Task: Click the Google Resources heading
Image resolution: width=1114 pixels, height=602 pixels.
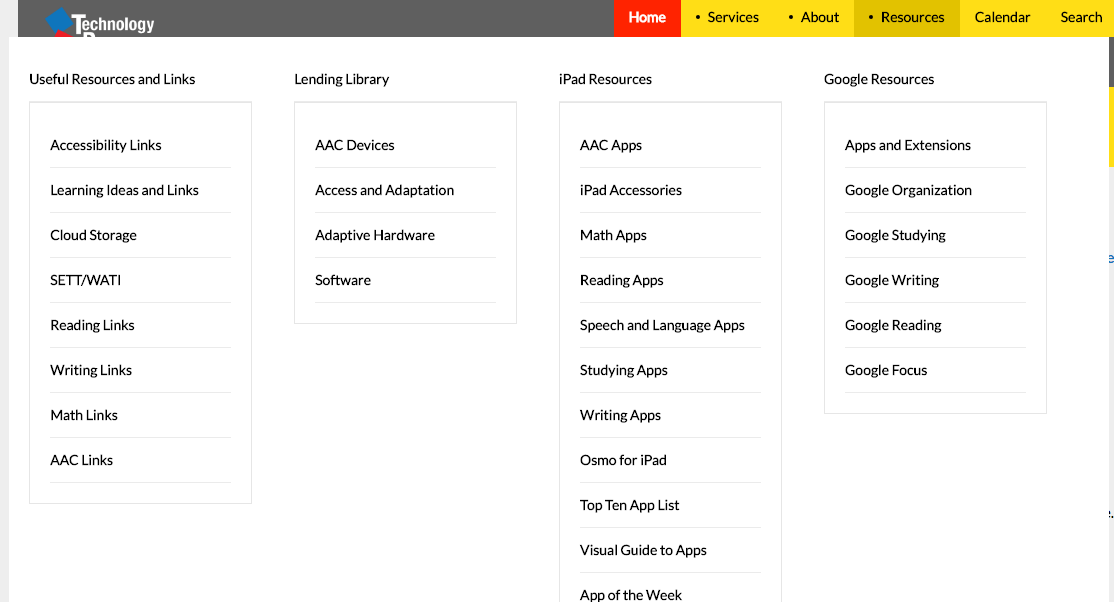Action: tap(879, 79)
